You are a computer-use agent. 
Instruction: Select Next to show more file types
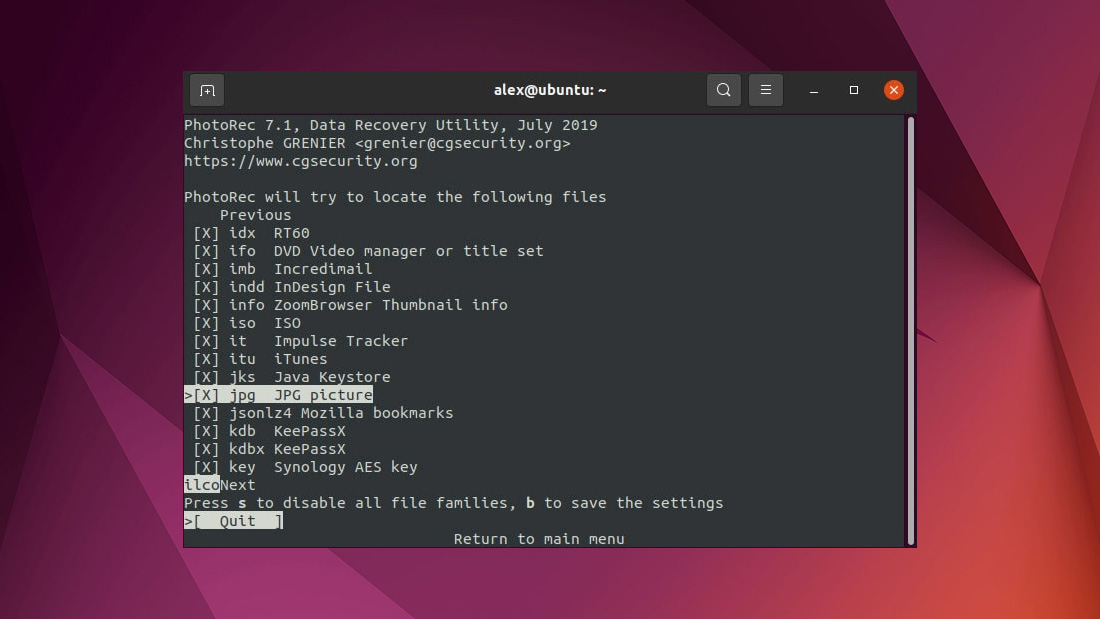coord(238,485)
